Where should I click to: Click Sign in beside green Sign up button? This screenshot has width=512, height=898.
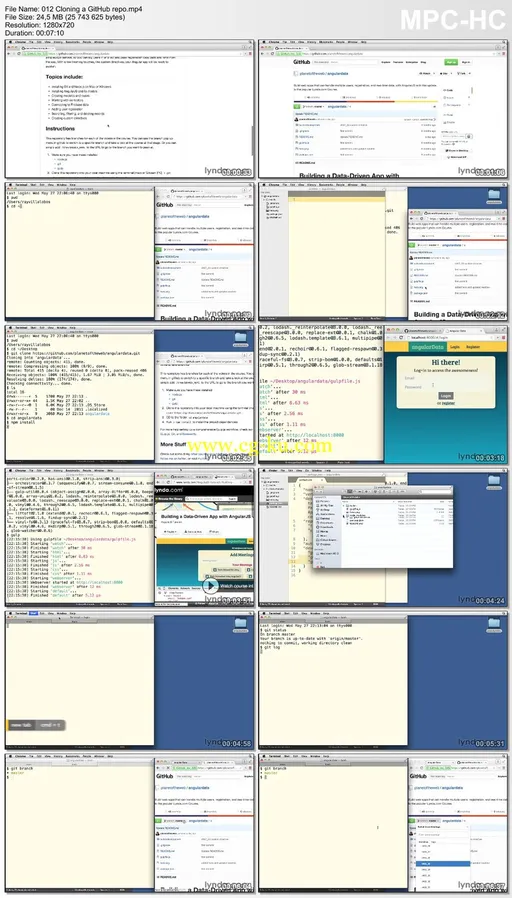(x=466, y=61)
